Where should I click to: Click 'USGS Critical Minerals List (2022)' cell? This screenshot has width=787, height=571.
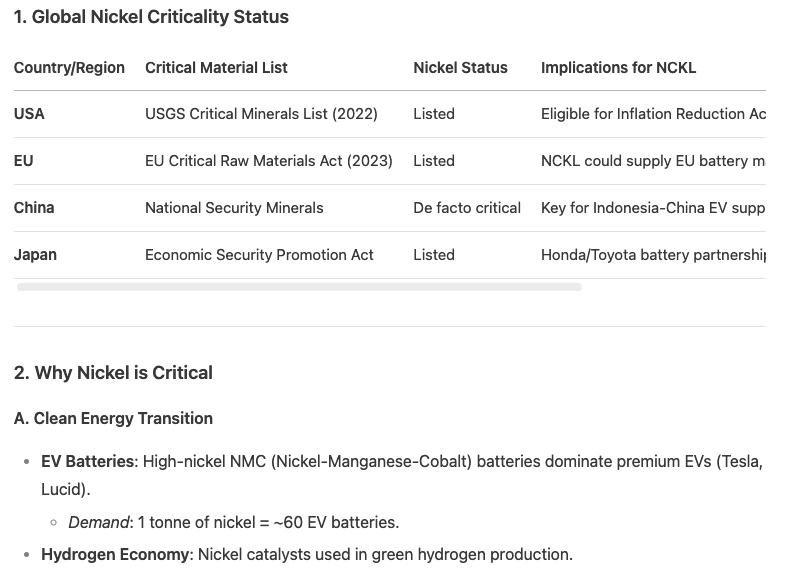pyautogui.click(x=261, y=114)
